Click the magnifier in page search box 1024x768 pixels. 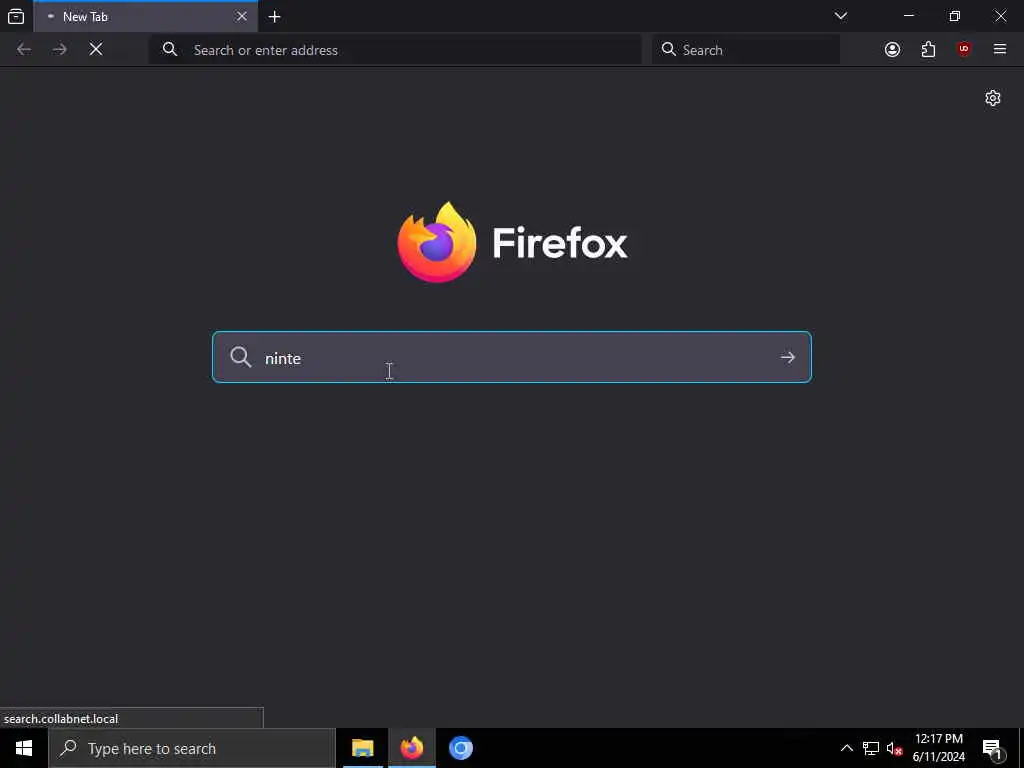pos(240,357)
